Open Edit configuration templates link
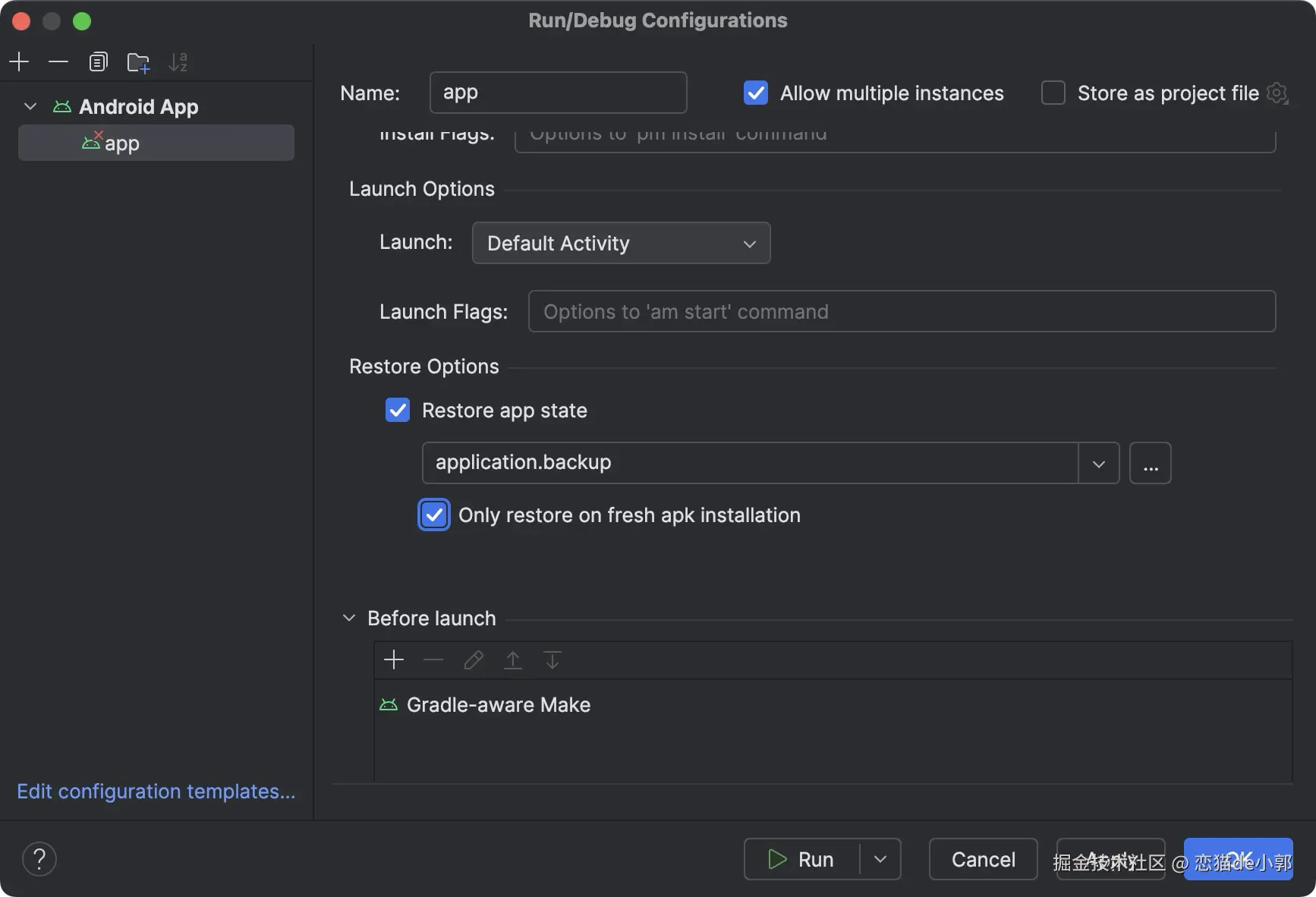 [156, 791]
